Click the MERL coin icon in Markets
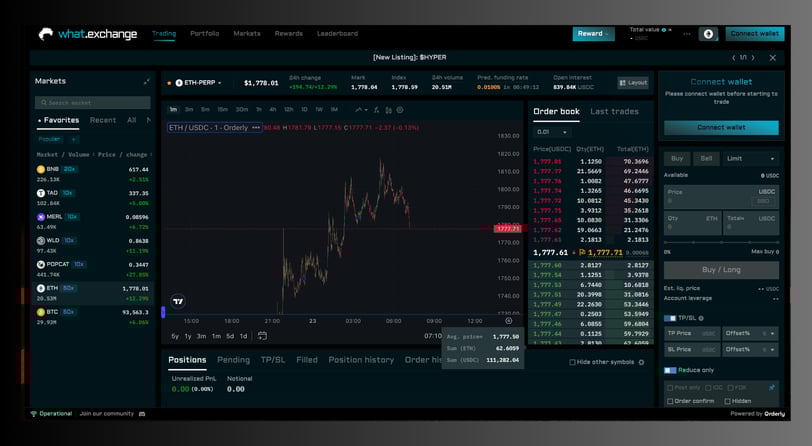This screenshot has width=812, height=446. coord(40,217)
